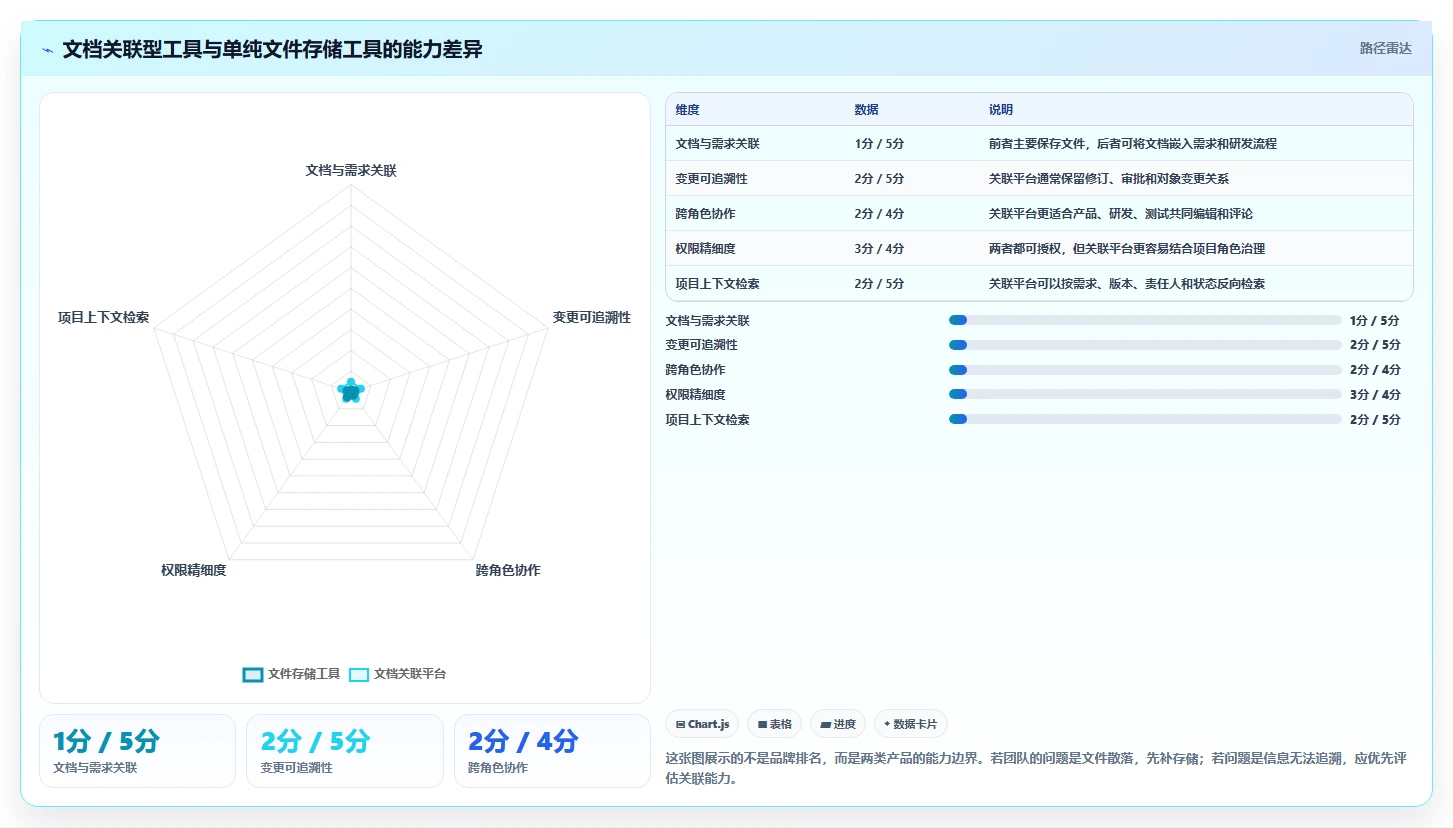This screenshot has height=828, width=1453.
Task: Click the 项目上下文检索 progress bar
Action: pos(1145,419)
